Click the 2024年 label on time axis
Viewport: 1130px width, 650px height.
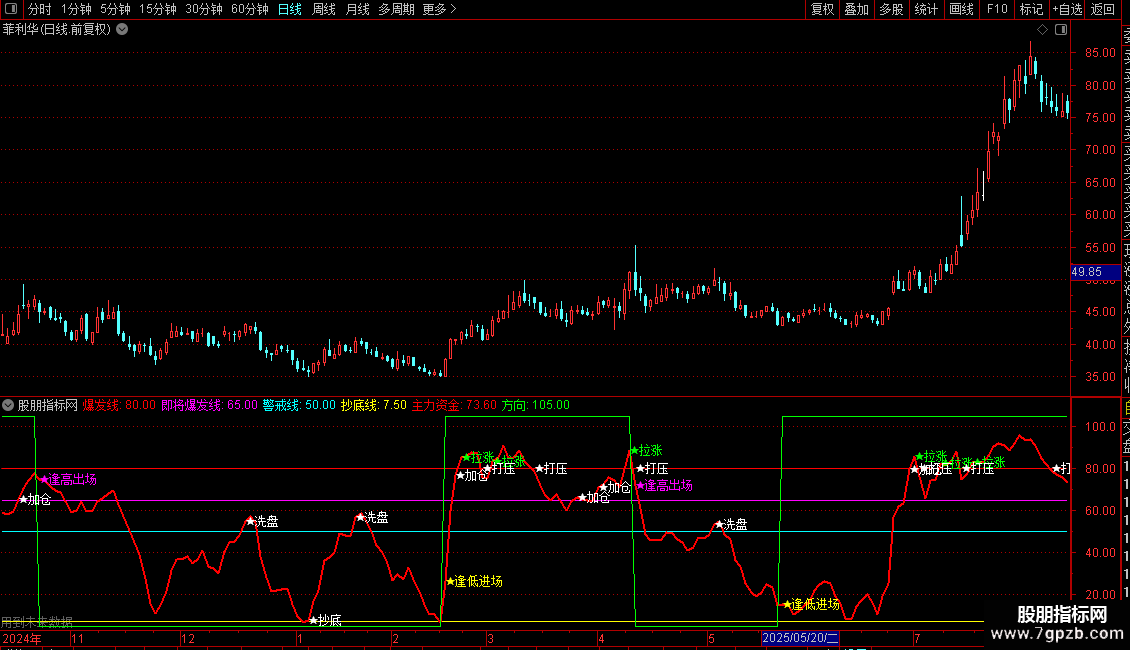22,638
